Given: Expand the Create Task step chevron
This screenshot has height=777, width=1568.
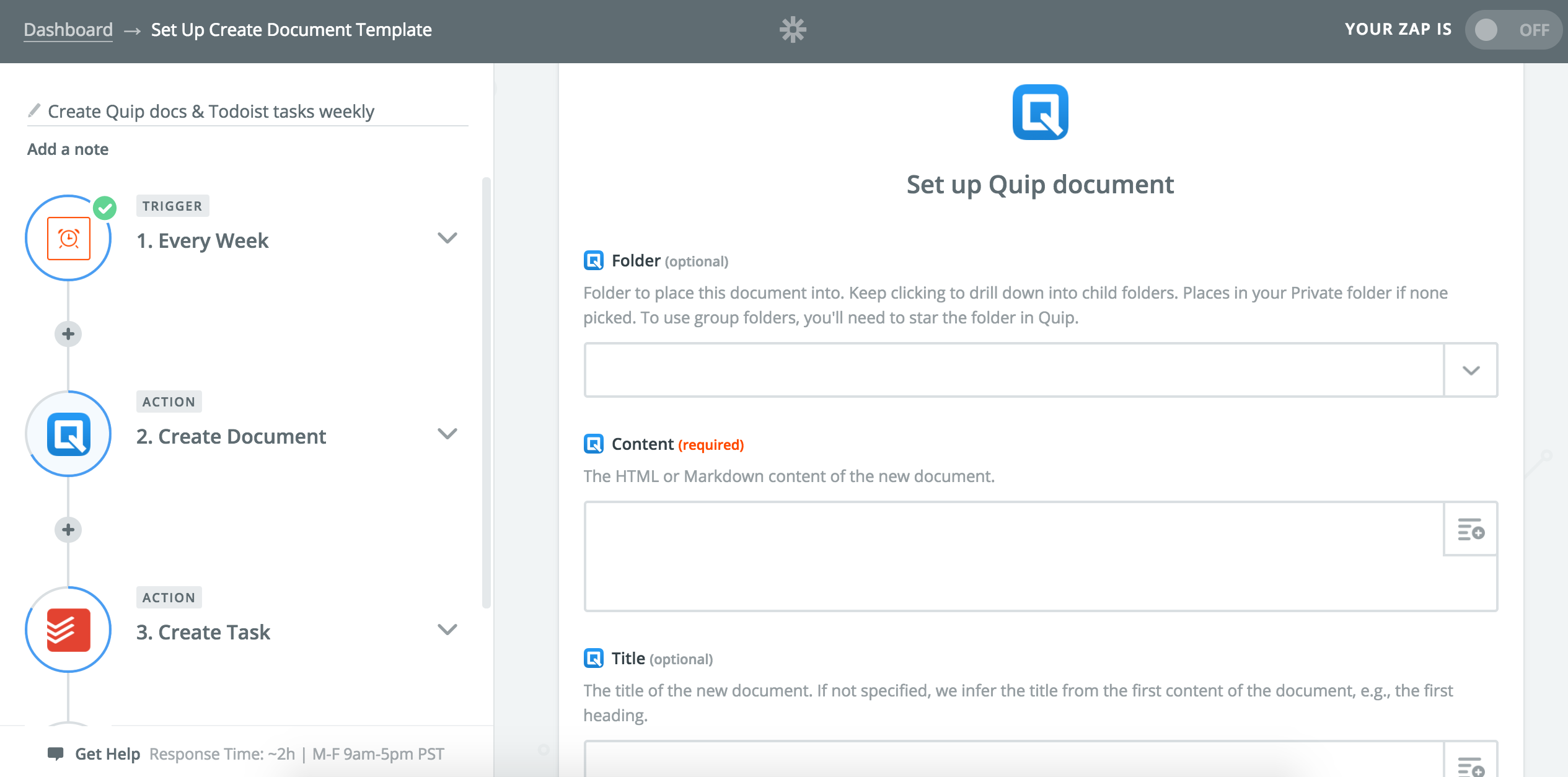Looking at the screenshot, I should click(x=447, y=630).
